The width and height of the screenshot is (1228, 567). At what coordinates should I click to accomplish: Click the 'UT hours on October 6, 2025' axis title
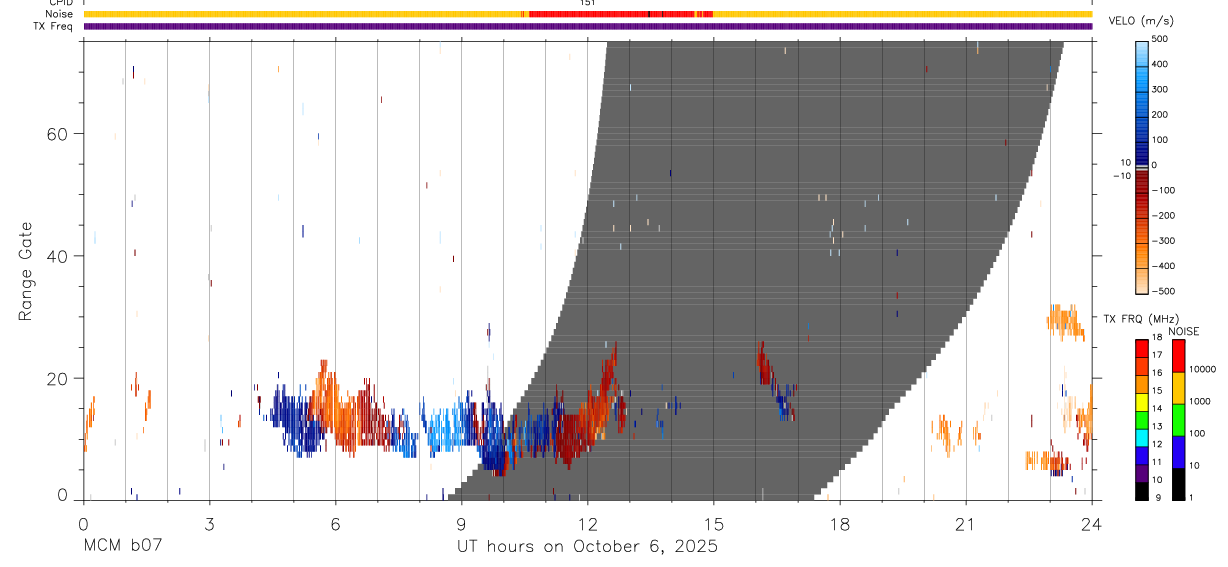587,547
